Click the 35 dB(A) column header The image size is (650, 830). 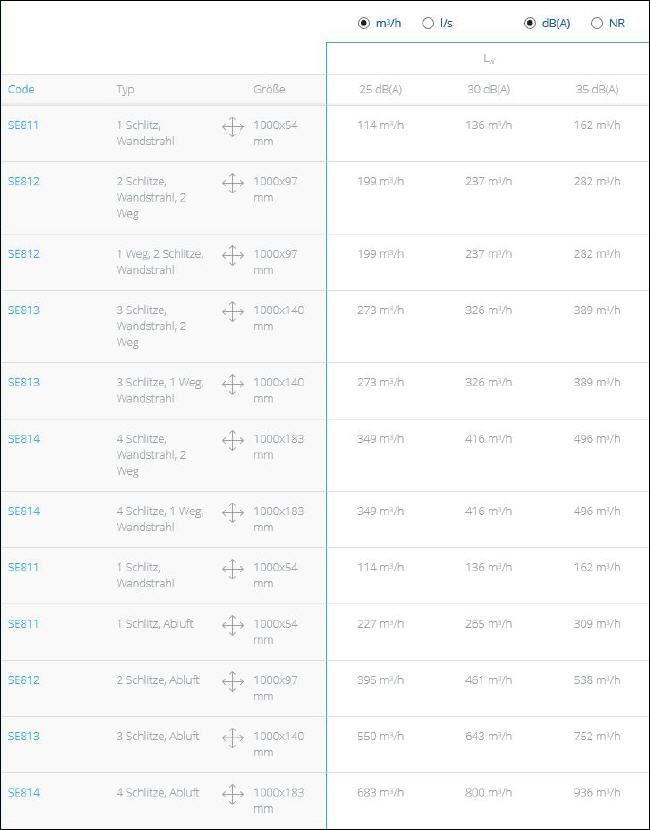coord(597,89)
